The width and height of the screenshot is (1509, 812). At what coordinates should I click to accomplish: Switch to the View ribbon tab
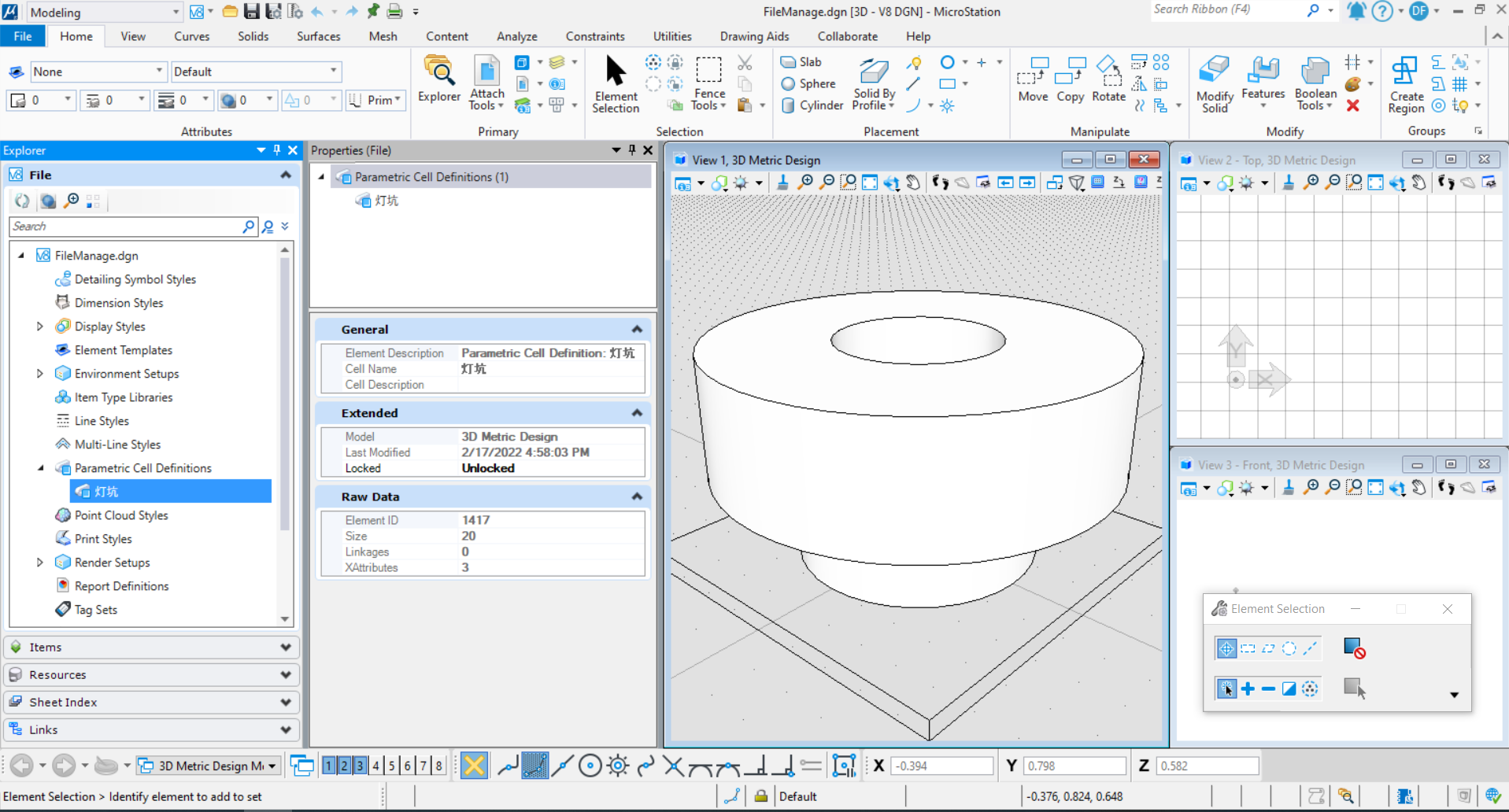[133, 36]
